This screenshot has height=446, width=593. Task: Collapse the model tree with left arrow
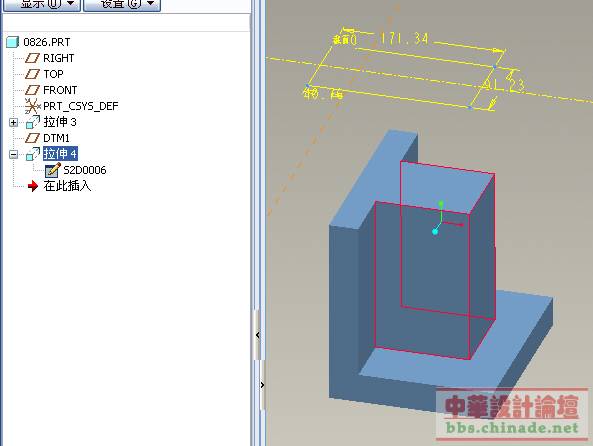tap(258, 335)
